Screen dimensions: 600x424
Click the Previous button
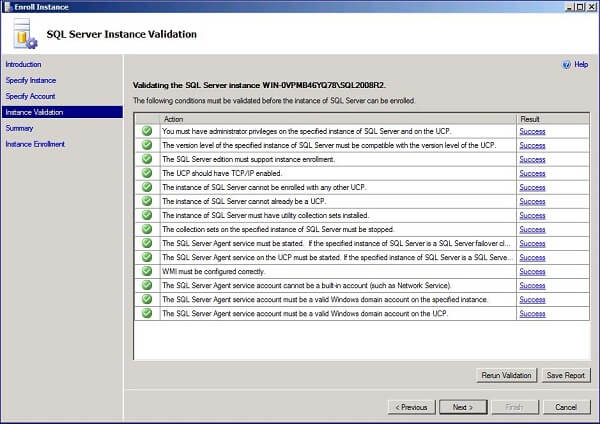(411, 407)
